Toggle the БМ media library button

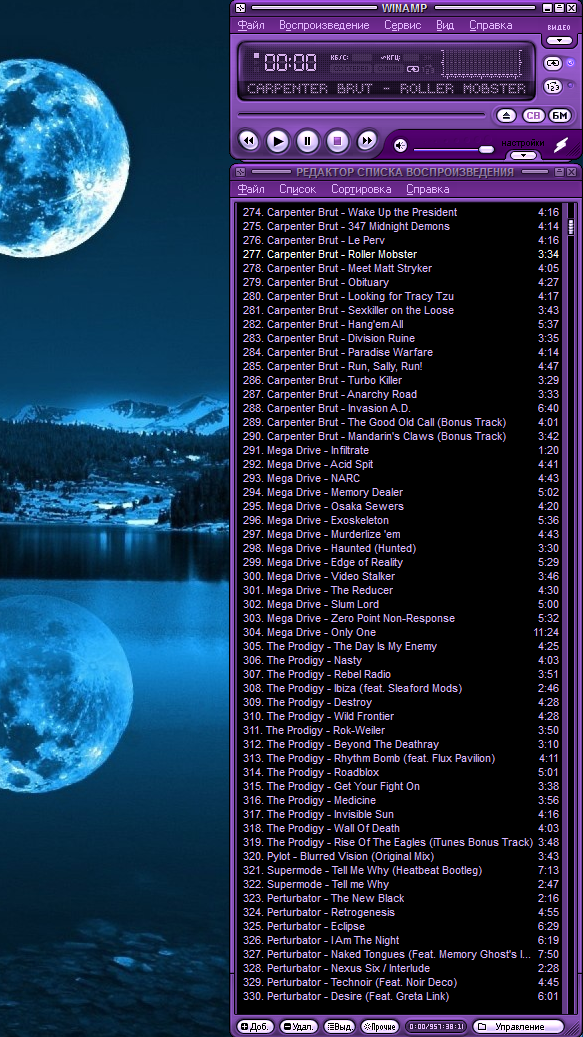pos(559,116)
